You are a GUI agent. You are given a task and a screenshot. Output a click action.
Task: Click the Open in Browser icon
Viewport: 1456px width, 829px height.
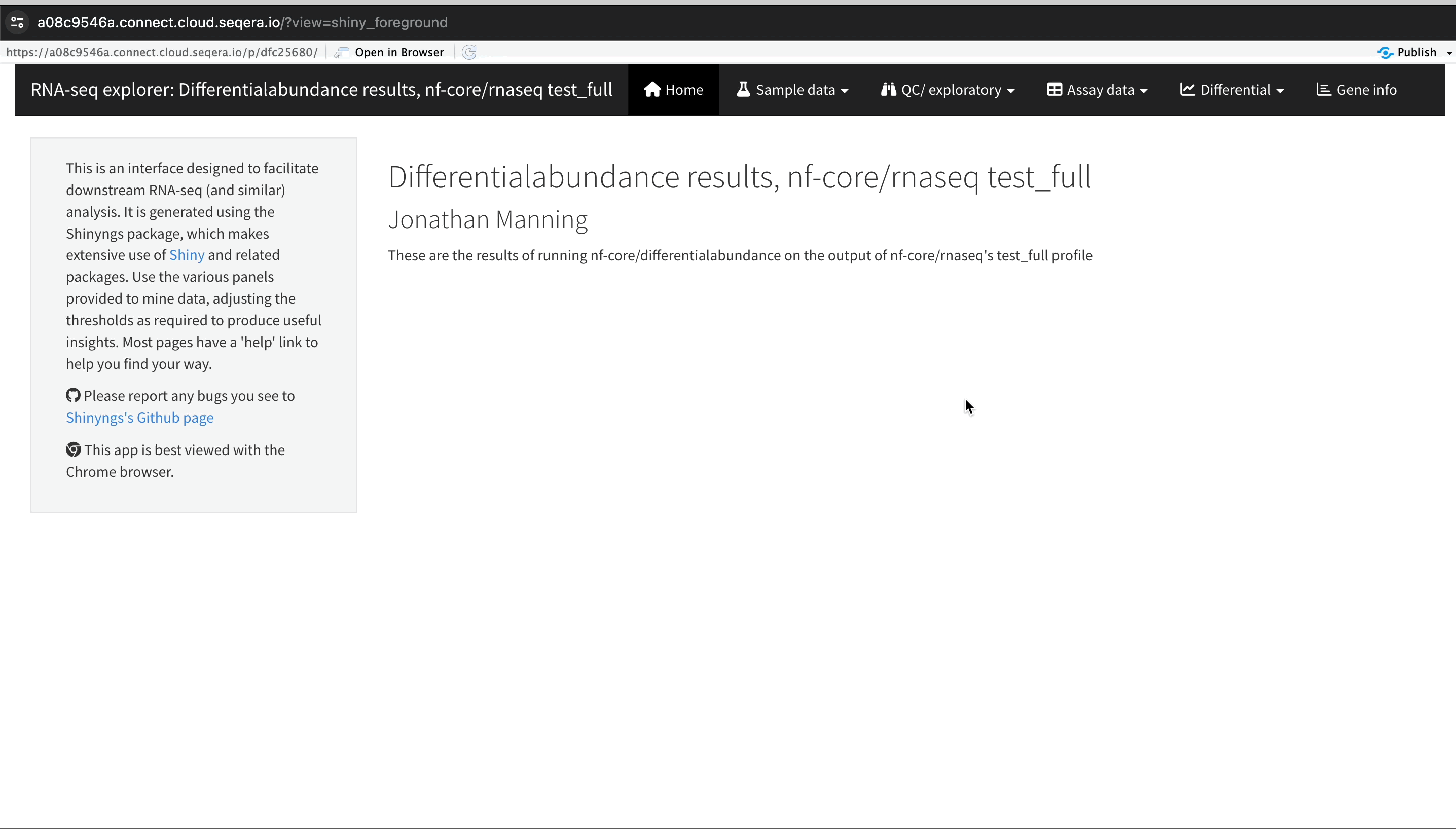coord(342,52)
